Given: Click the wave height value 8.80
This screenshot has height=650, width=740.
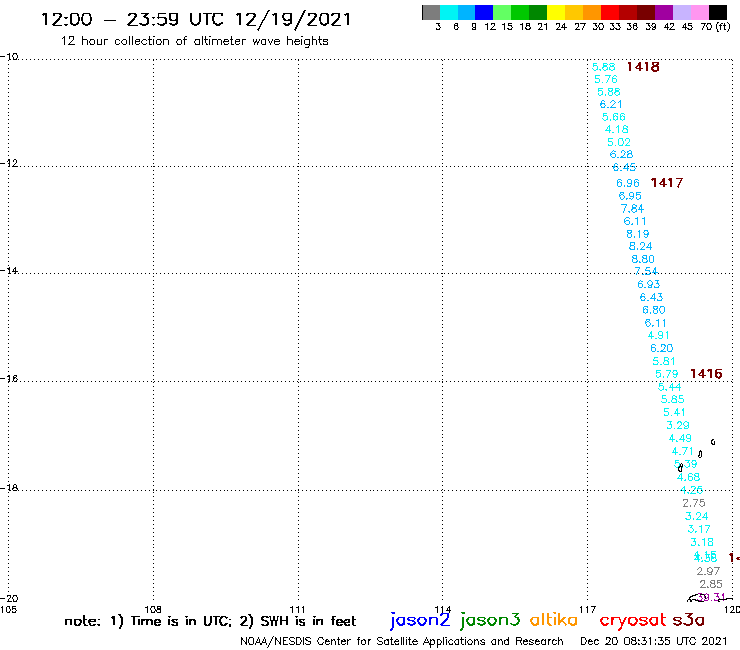Looking at the screenshot, I should coord(643,259).
